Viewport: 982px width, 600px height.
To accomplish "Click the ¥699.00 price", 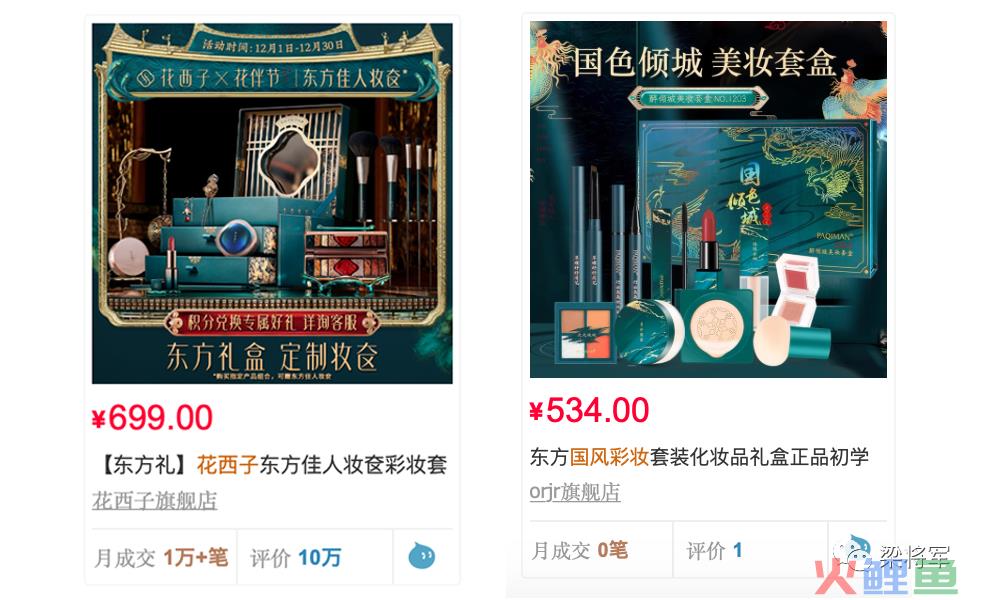I will [x=152, y=418].
